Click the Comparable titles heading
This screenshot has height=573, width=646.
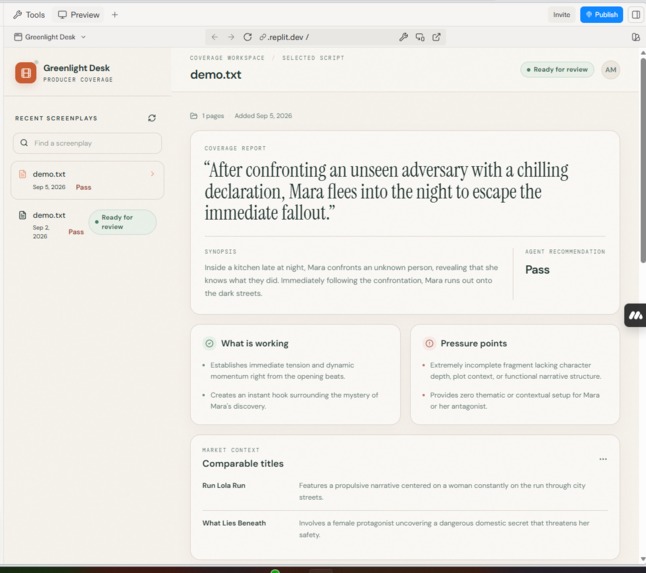pos(243,463)
